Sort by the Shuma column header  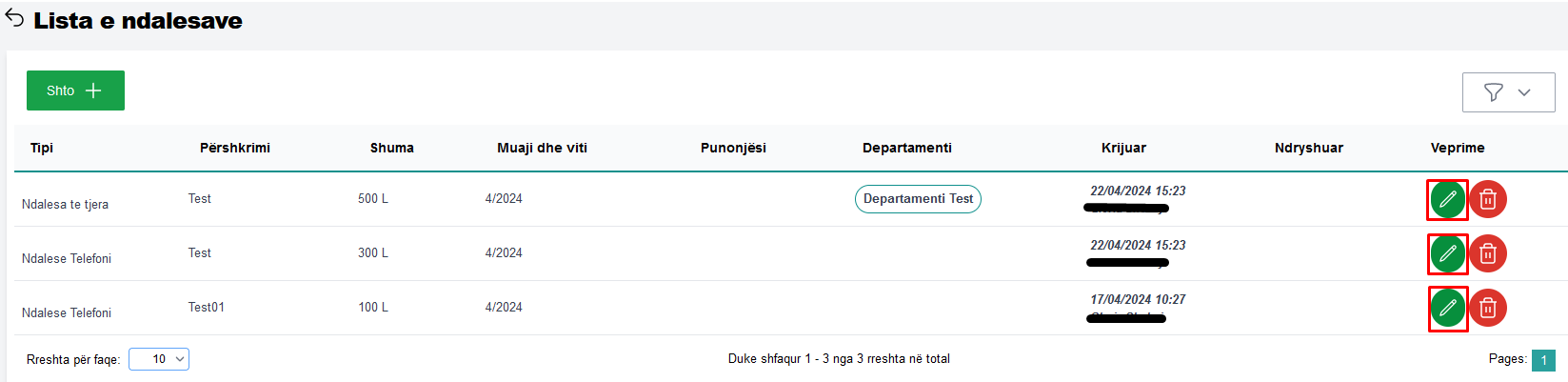tap(391, 148)
